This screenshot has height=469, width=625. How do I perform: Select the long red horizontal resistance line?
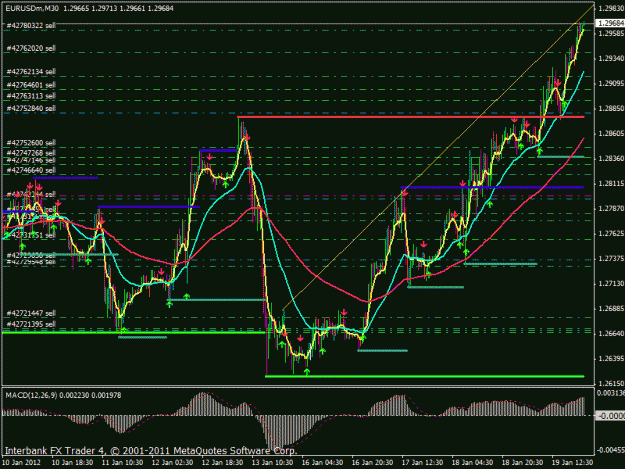411,117
